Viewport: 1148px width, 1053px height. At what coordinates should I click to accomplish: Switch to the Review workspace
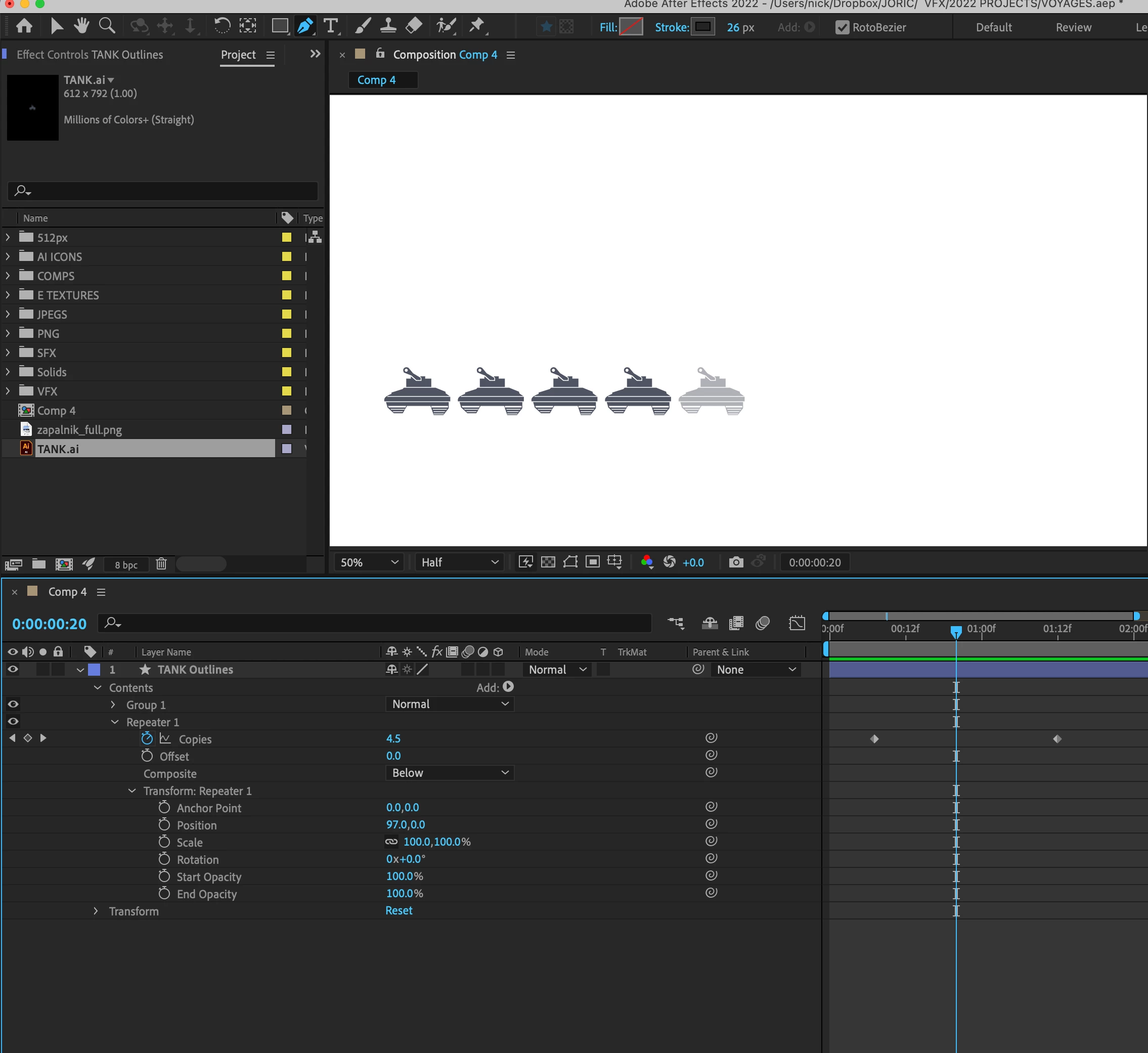click(x=1073, y=27)
